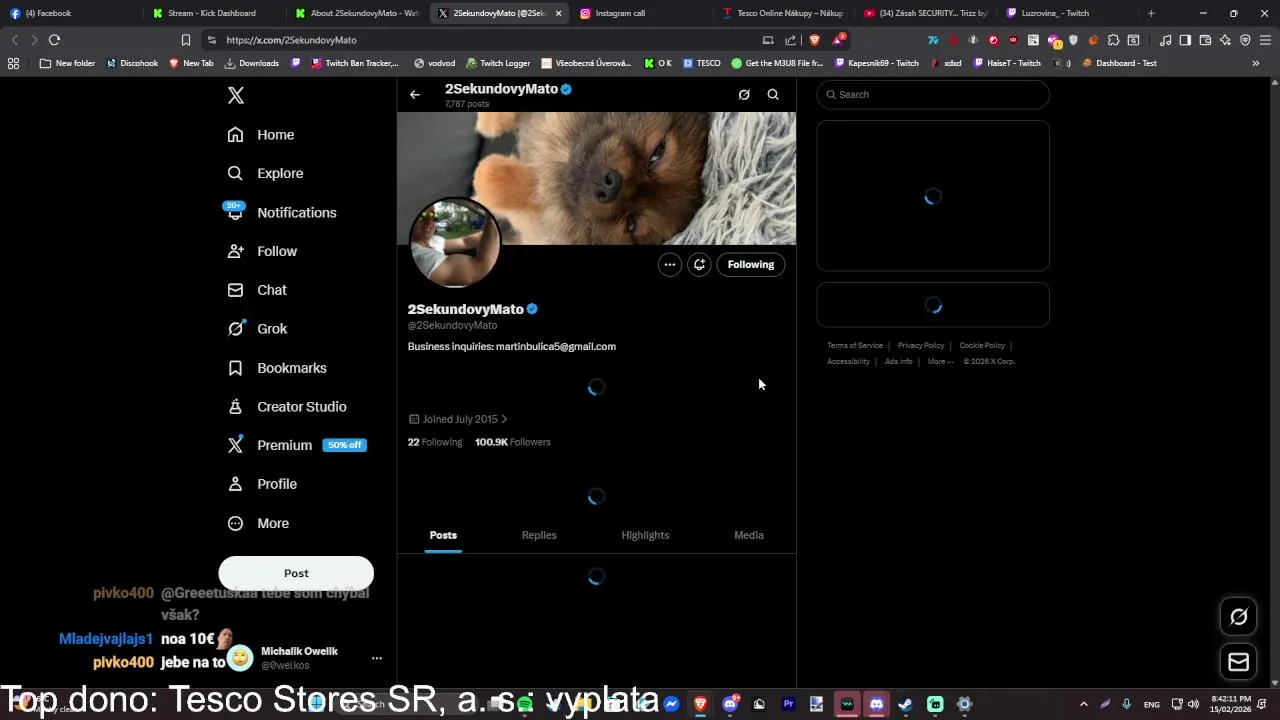1280x720 pixels.
Task: Open floating Messages envelope button
Action: pyautogui.click(x=1239, y=662)
